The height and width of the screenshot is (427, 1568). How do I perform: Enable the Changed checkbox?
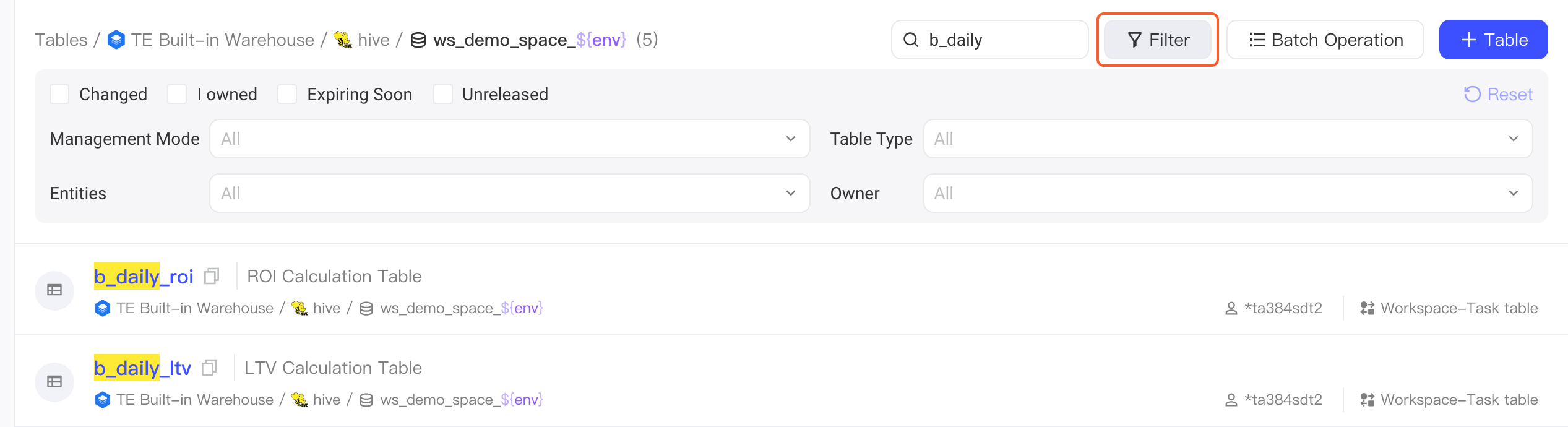59,94
